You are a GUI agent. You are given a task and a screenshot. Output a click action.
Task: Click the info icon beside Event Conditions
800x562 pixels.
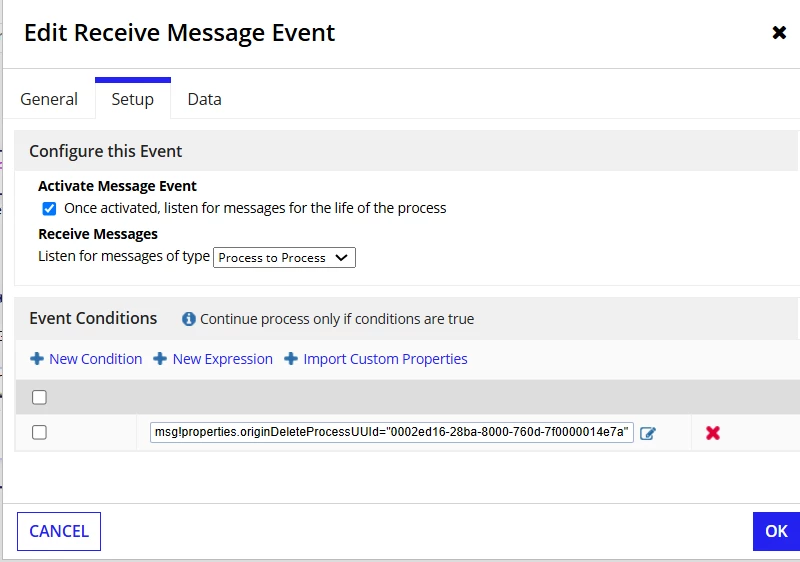[189, 319]
